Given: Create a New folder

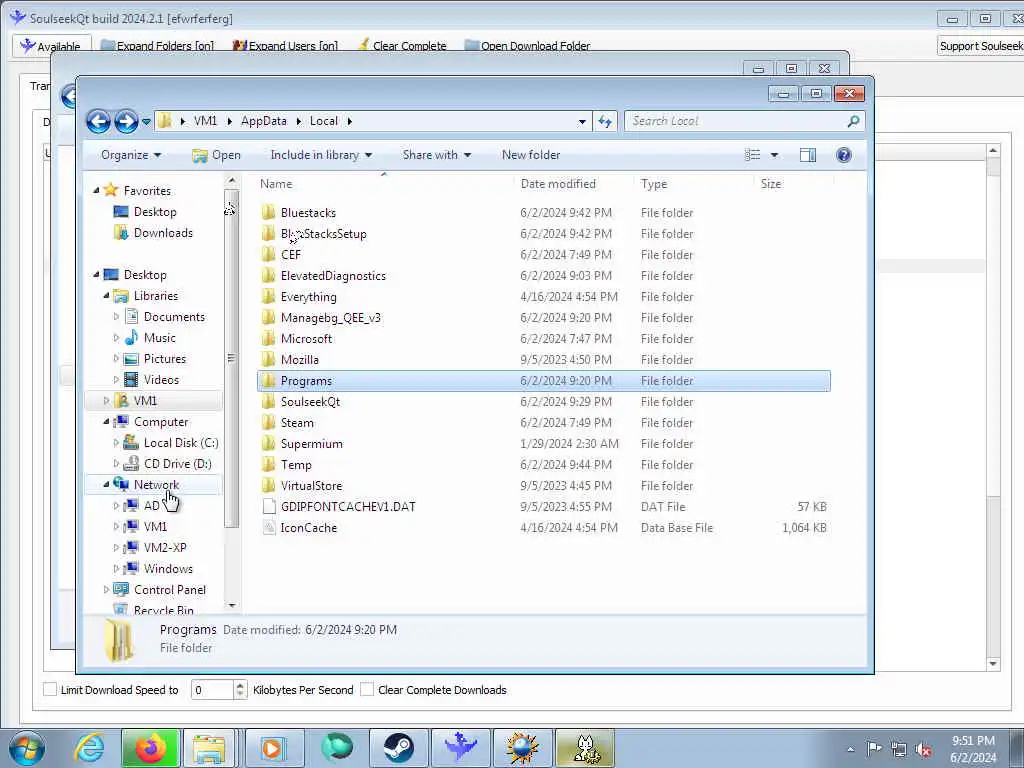Looking at the screenshot, I should click(x=531, y=155).
